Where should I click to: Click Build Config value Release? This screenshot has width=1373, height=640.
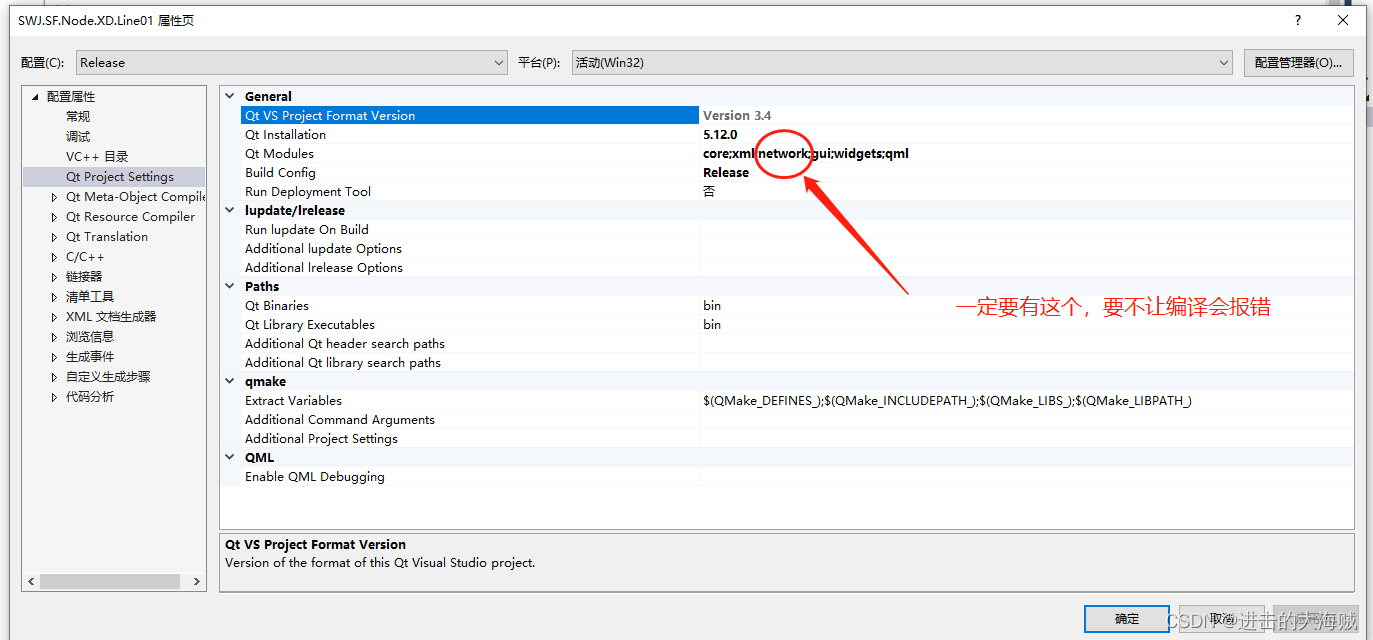(x=726, y=173)
